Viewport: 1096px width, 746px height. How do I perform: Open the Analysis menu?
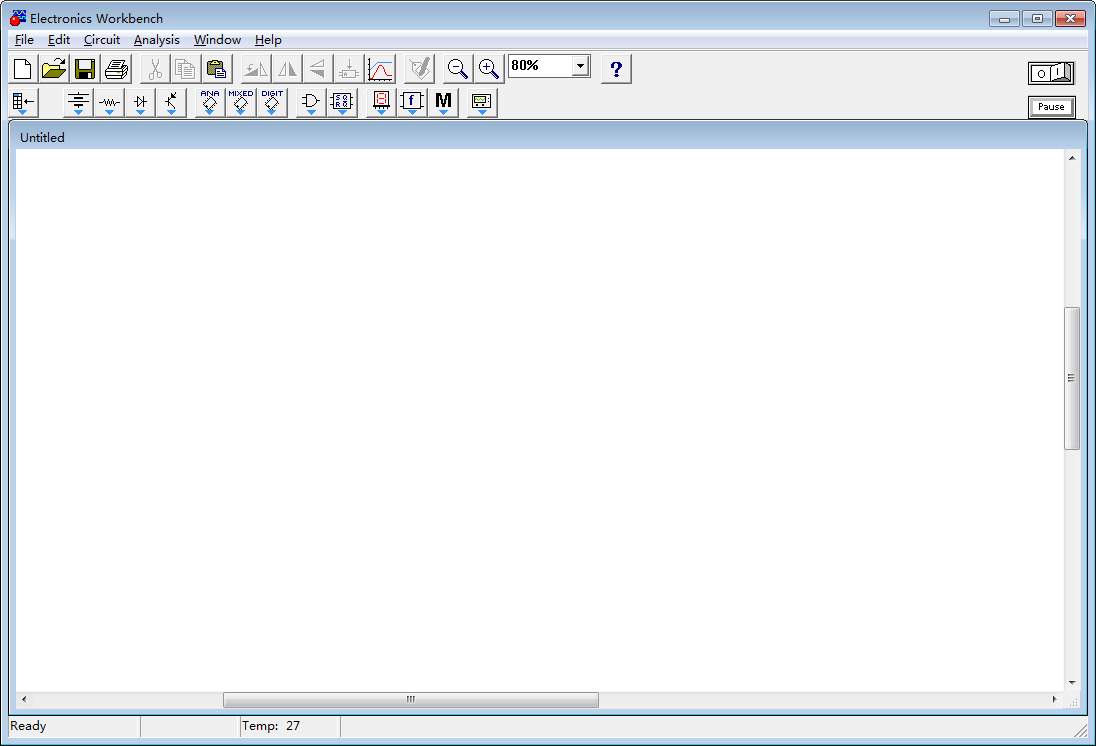(157, 40)
